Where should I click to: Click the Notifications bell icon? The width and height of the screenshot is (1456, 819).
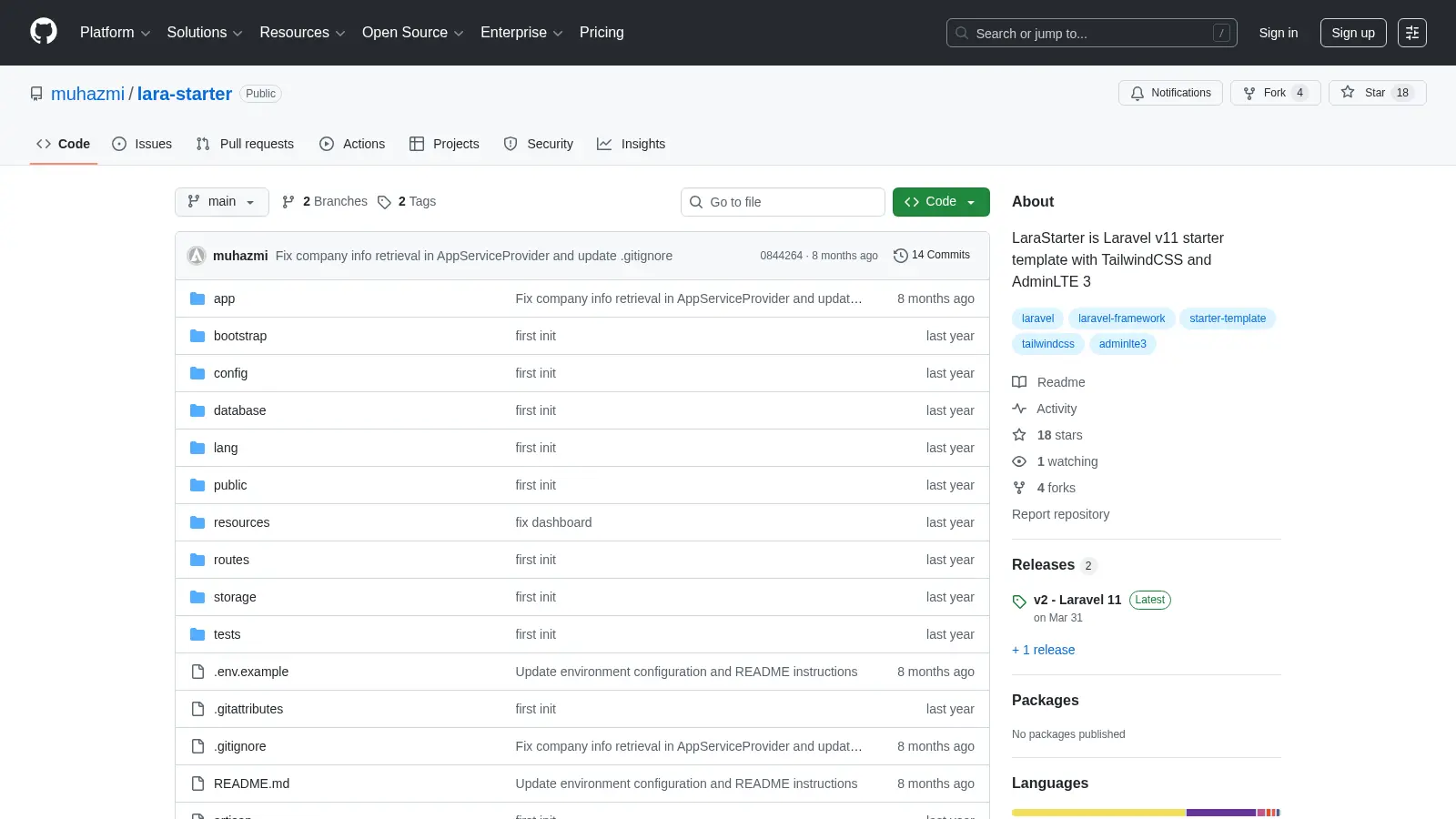click(x=1137, y=93)
